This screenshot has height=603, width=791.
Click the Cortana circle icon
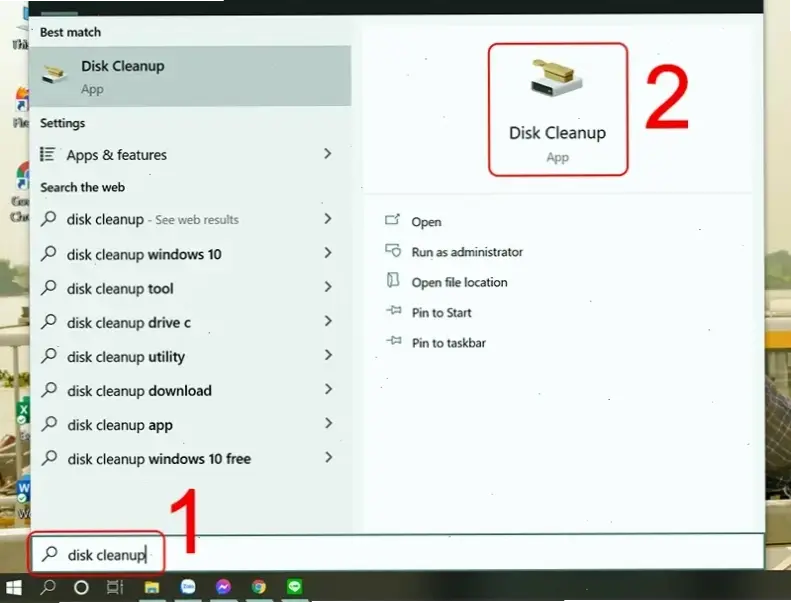tap(82, 588)
